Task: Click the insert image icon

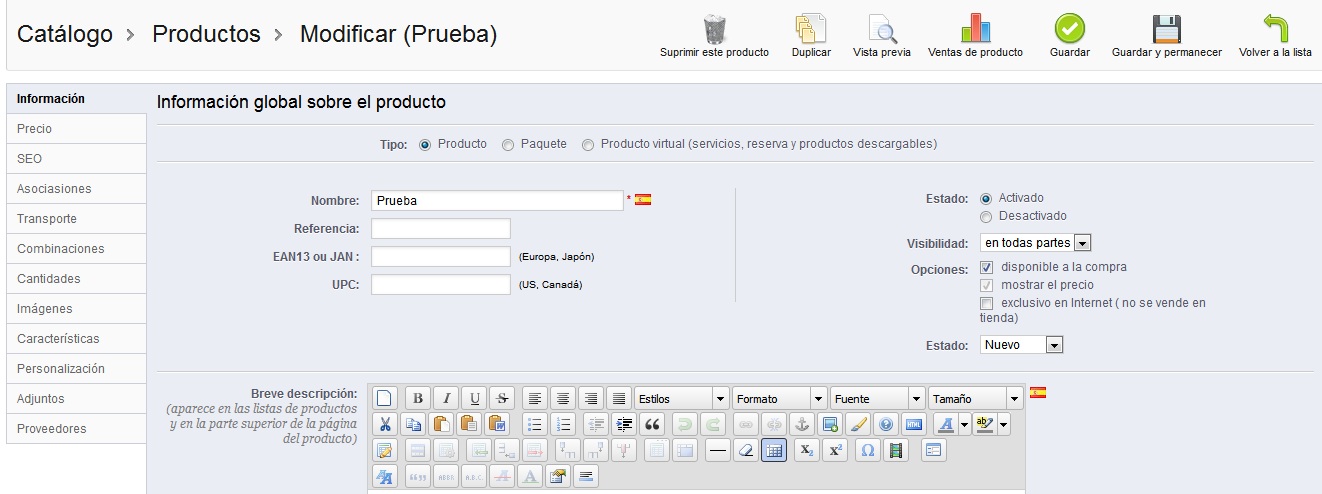Action: pyautogui.click(x=829, y=424)
